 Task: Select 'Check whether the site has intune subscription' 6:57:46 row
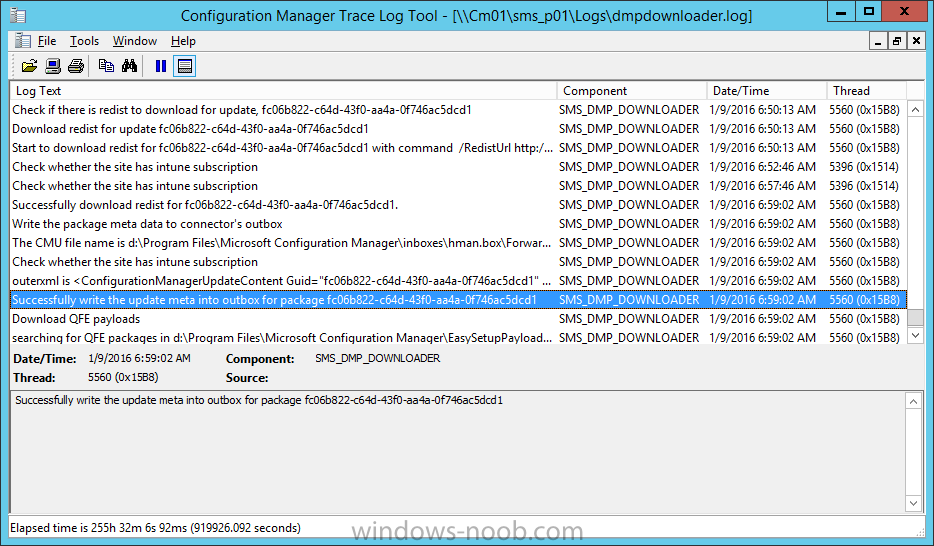(458, 186)
